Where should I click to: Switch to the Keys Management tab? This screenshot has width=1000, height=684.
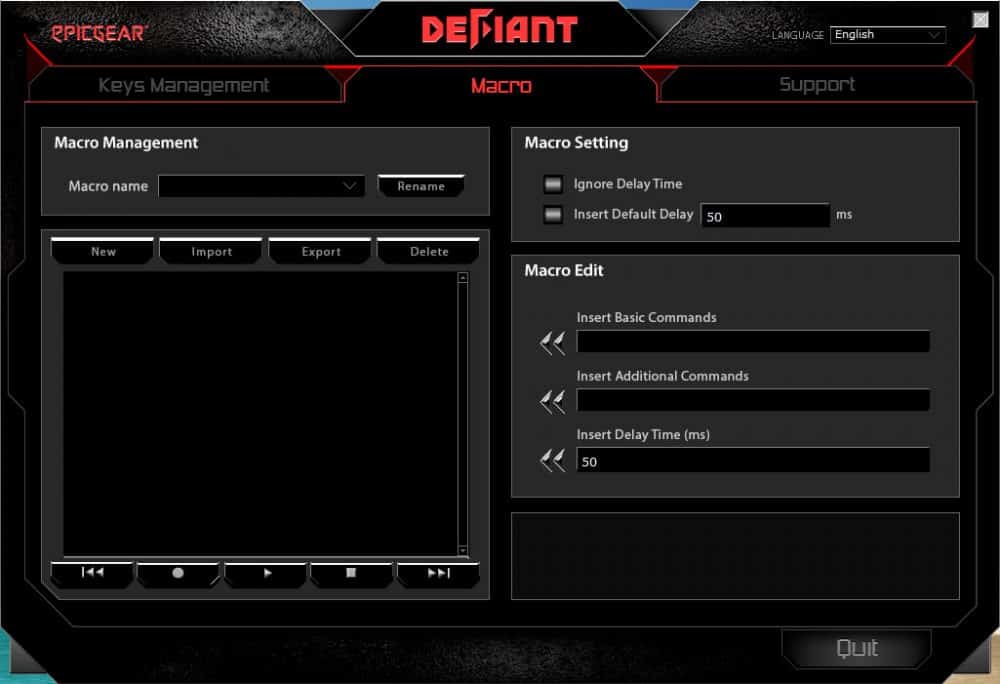point(184,85)
